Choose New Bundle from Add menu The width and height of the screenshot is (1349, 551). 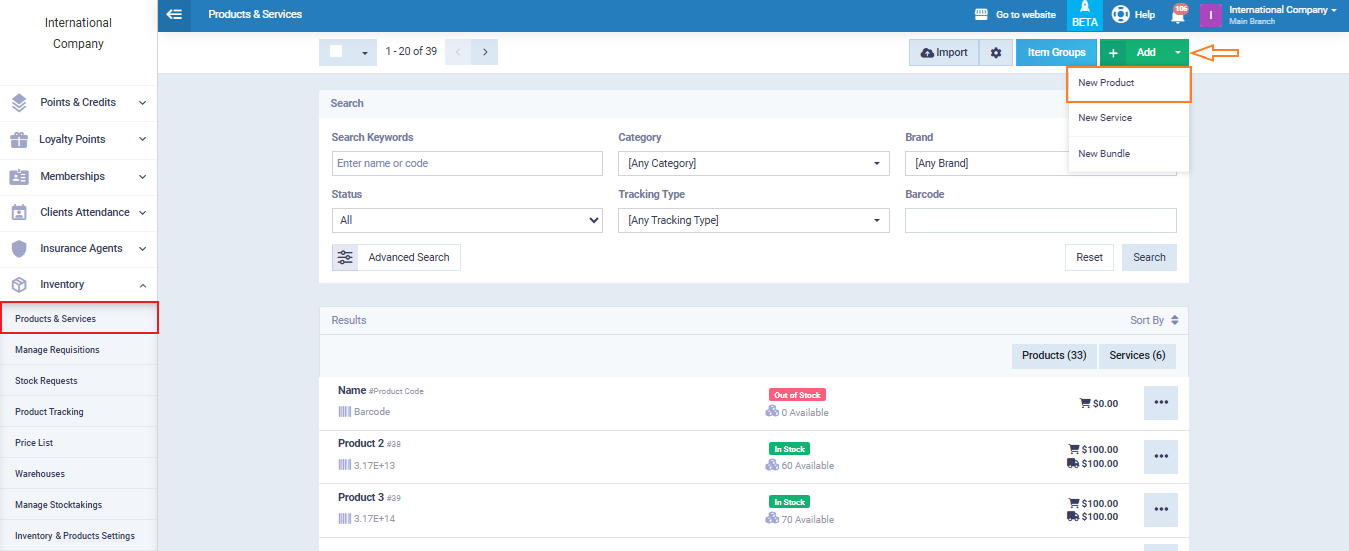coord(1104,154)
